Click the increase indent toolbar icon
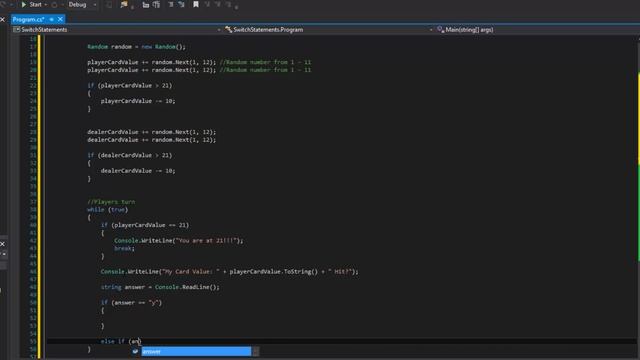Viewport: 640px width, 360px height. [x=157, y=4]
